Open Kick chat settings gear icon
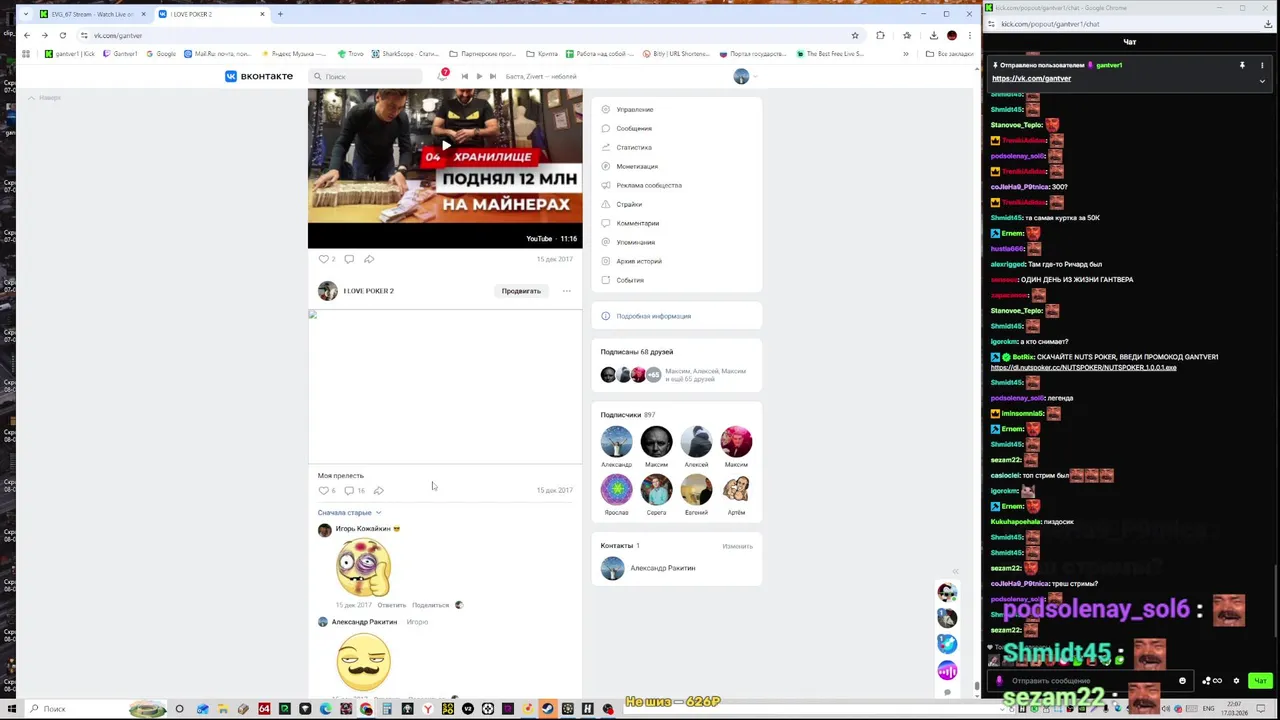This screenshot has width=1280, height=720. click(1236, 681)
